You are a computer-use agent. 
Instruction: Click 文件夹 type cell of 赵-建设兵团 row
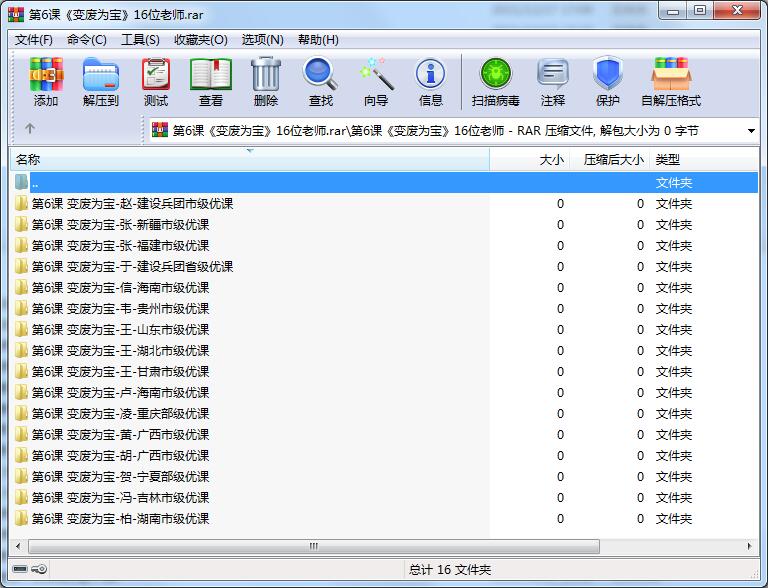point(673,203)
